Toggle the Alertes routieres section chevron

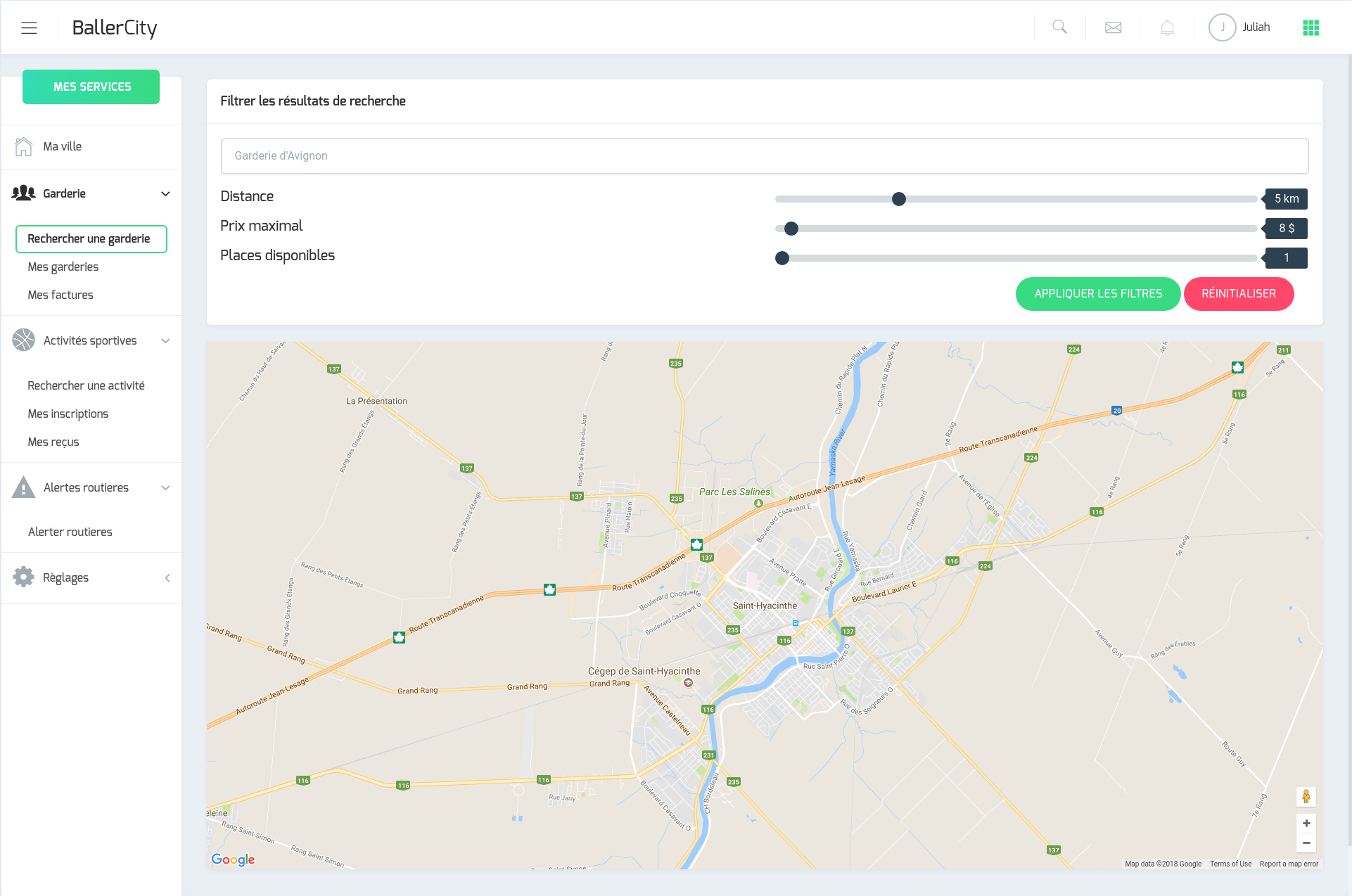point(165,488)
